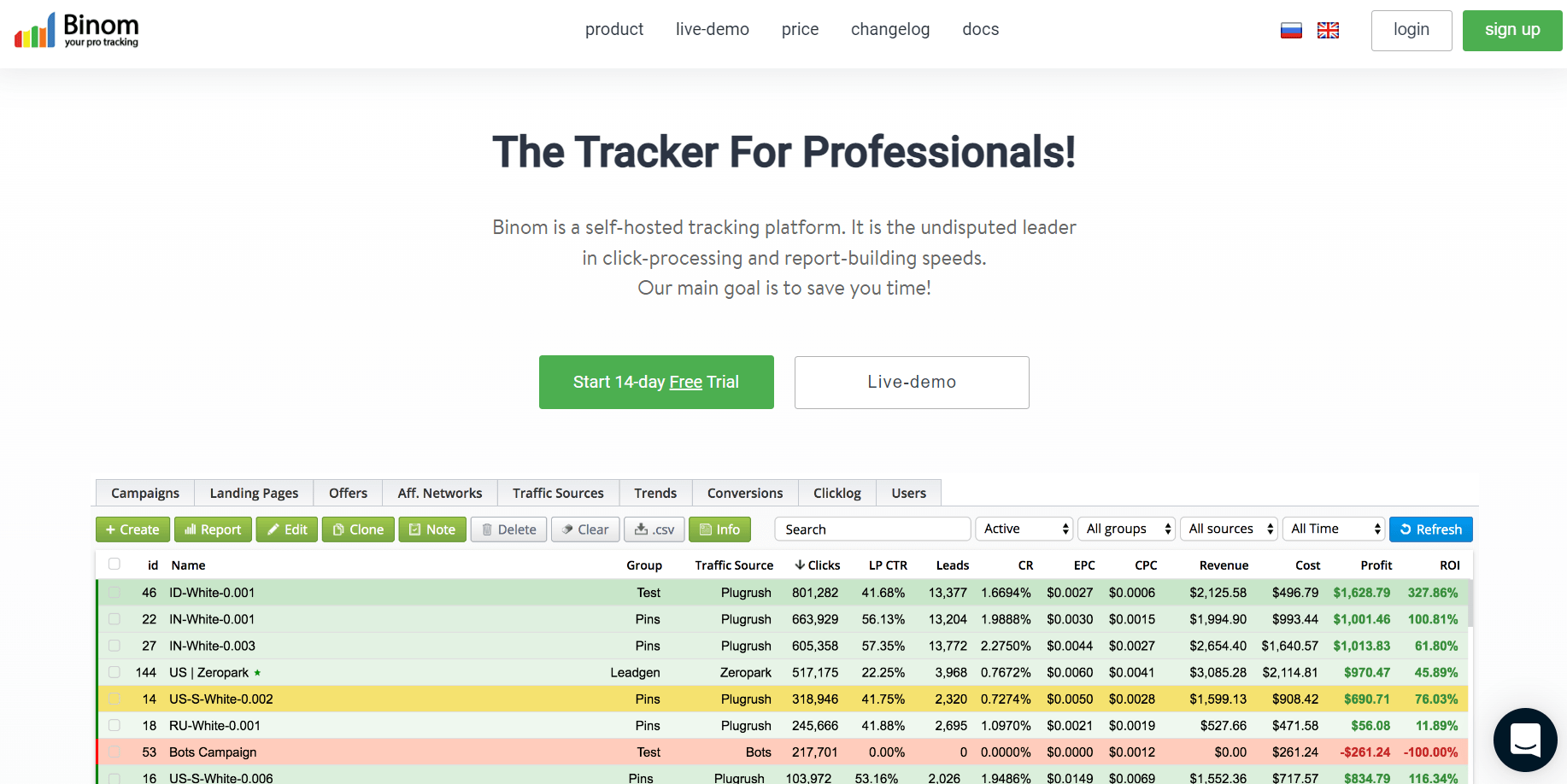Click the Delete button
The image size is (1567, 784).
pyautogui.click(x=508, y=529)
